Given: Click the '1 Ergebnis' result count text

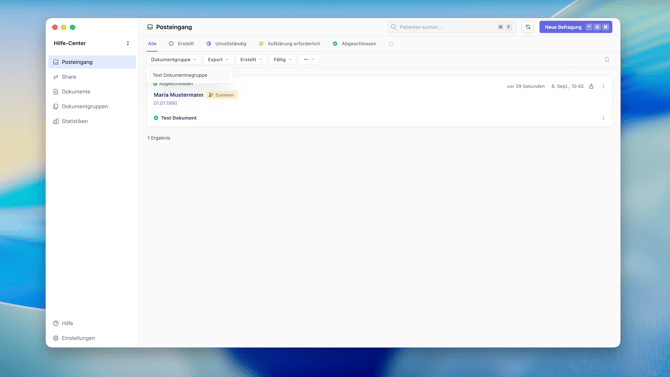Looking at the screenshot, I should [x=159, y=138].
